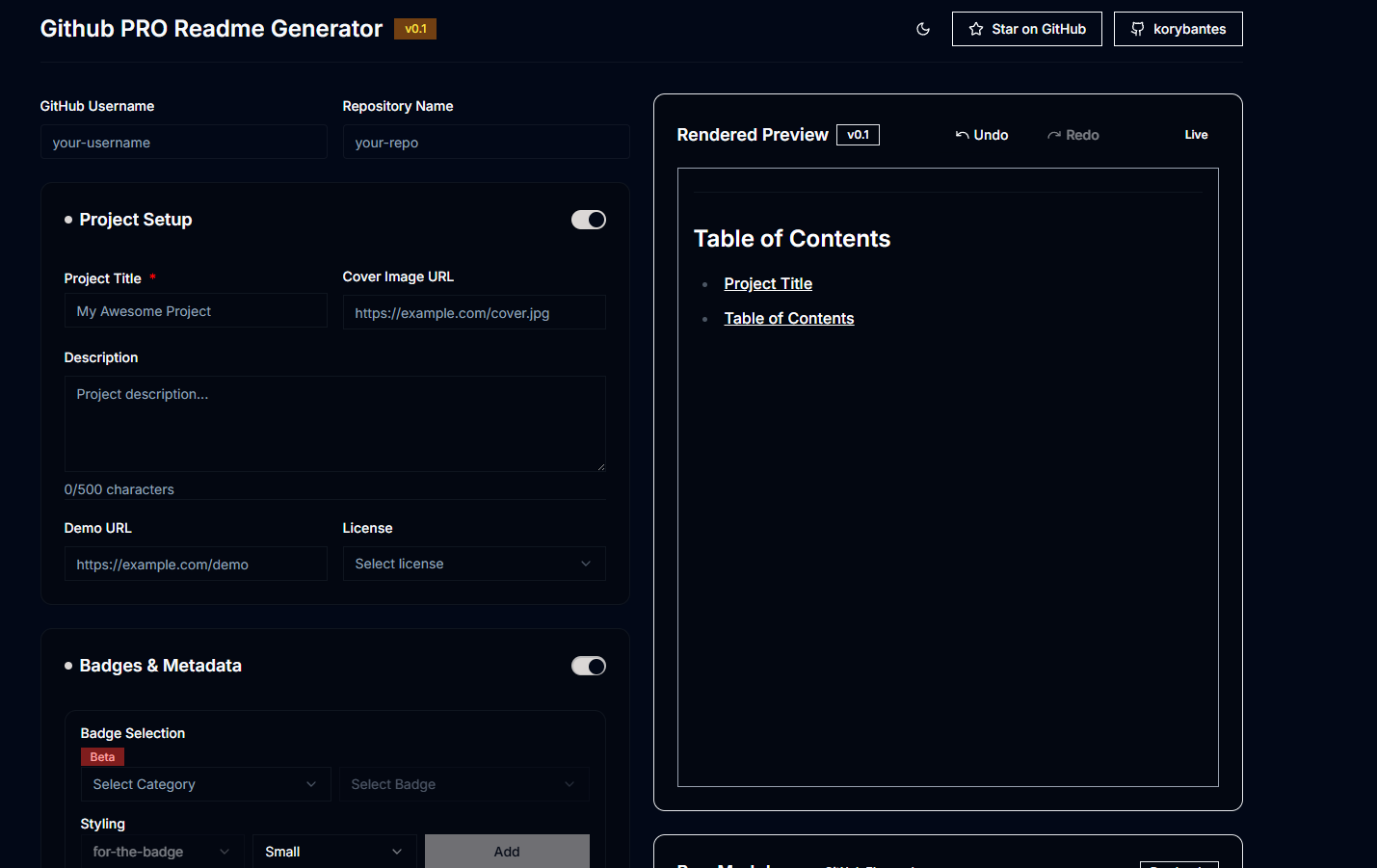
Task: Open the Select license dropdown
Action: (474, 564)
